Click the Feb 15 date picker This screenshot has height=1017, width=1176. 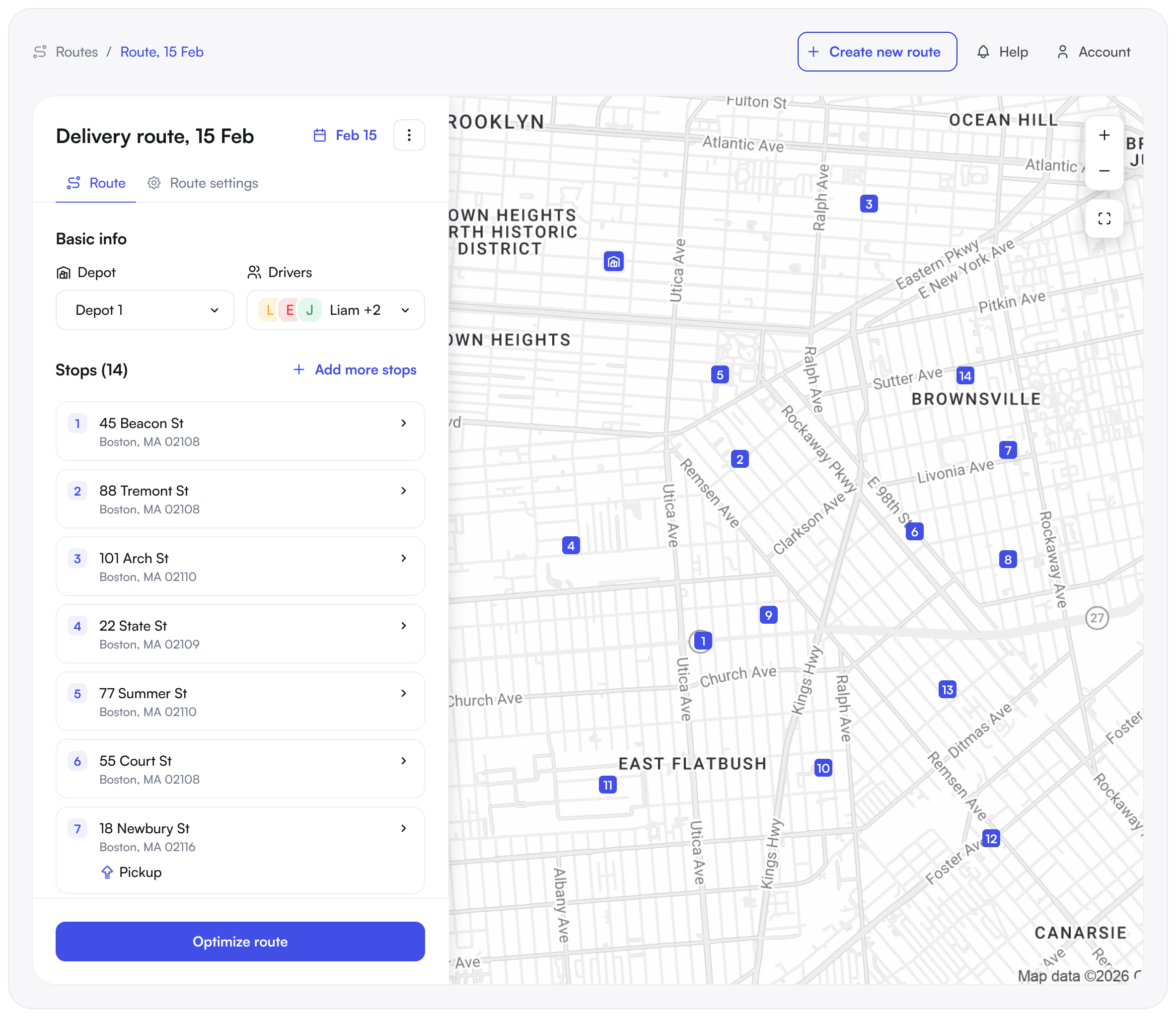pos(345,135)
